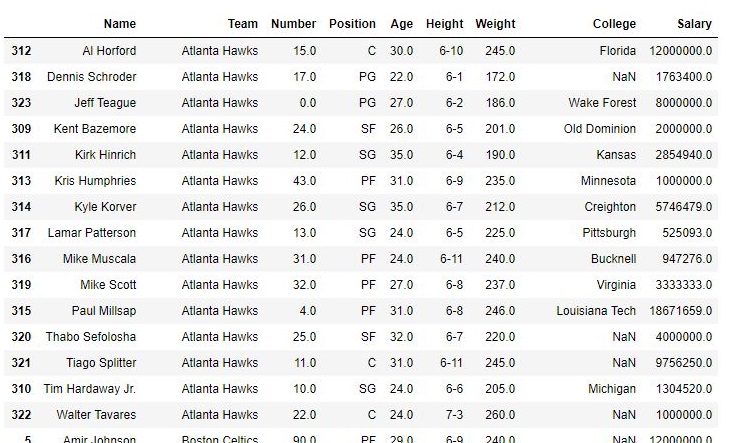Click the Height column header

(x=444, y=24)
